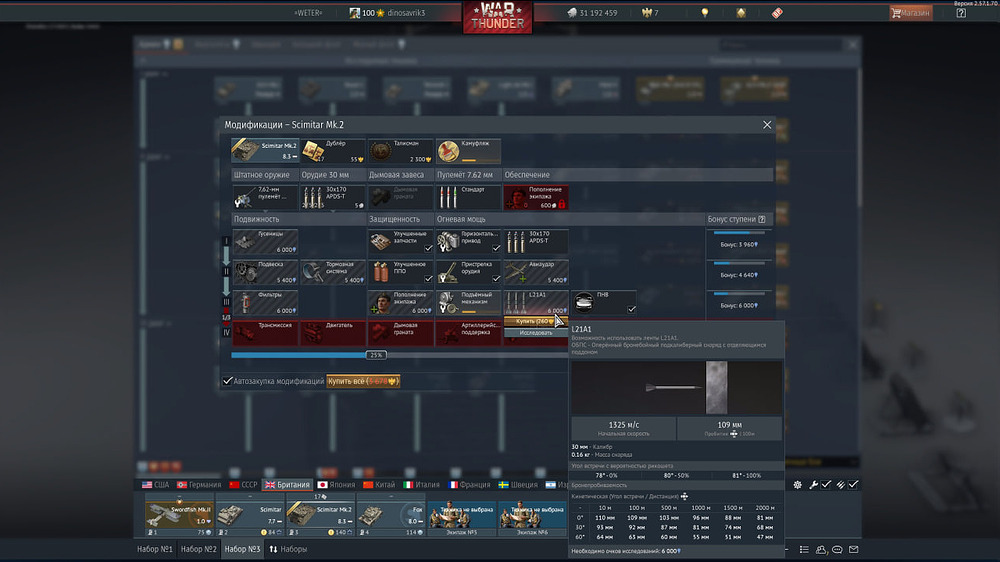Expand the 30x170 APDS-T main gun ammo selector
This screenshot has height=562, width=1000.
pyautogui.click(x=332, y=197)
